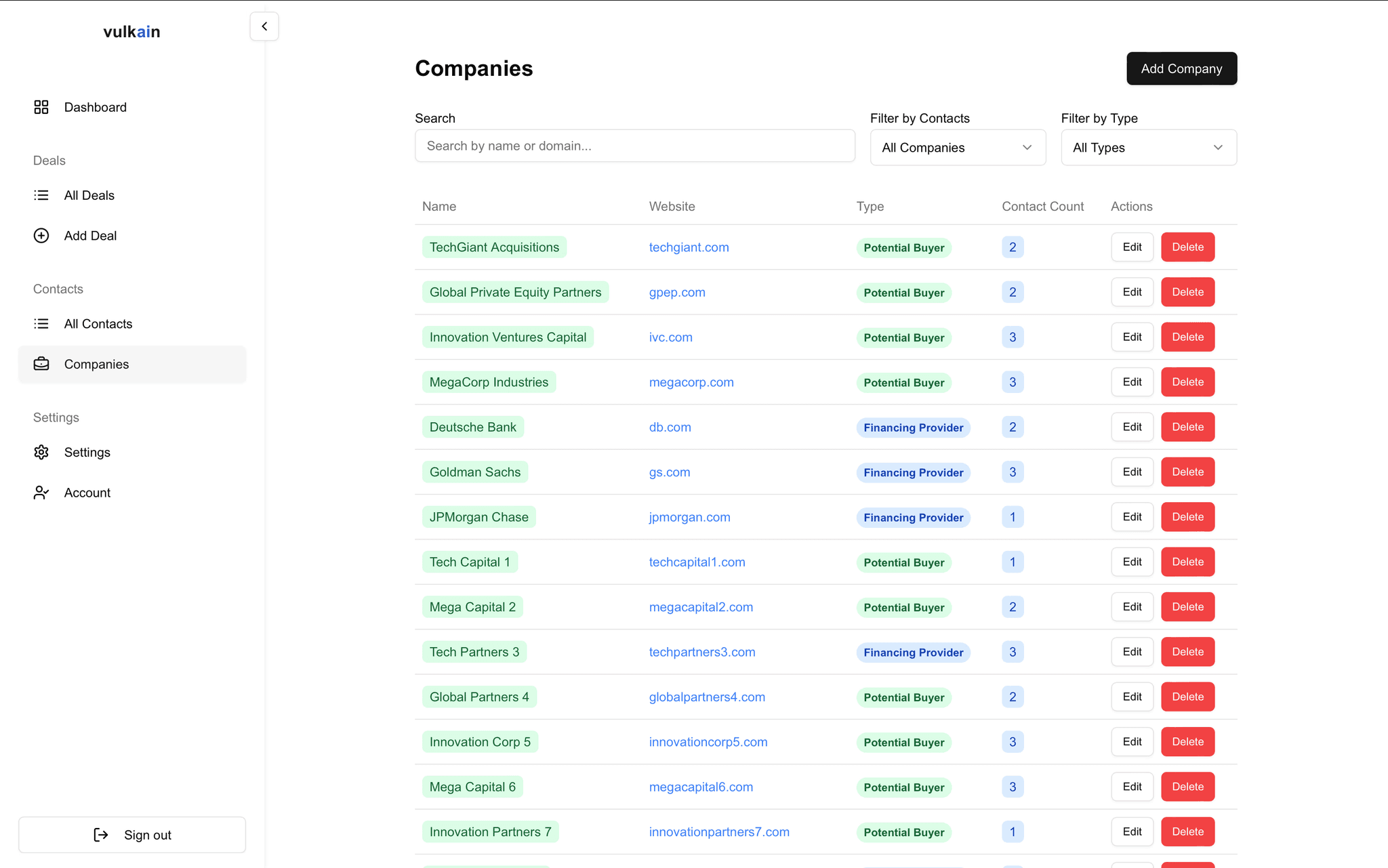This screenshot has height=868, width=1388.
Task: Go to the Account menu item
Action: click(87, 493)
